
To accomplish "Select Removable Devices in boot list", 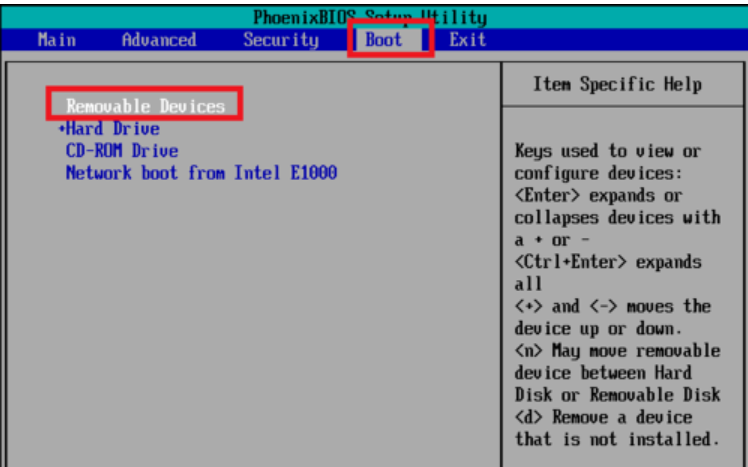I will [x=145, y=105].
